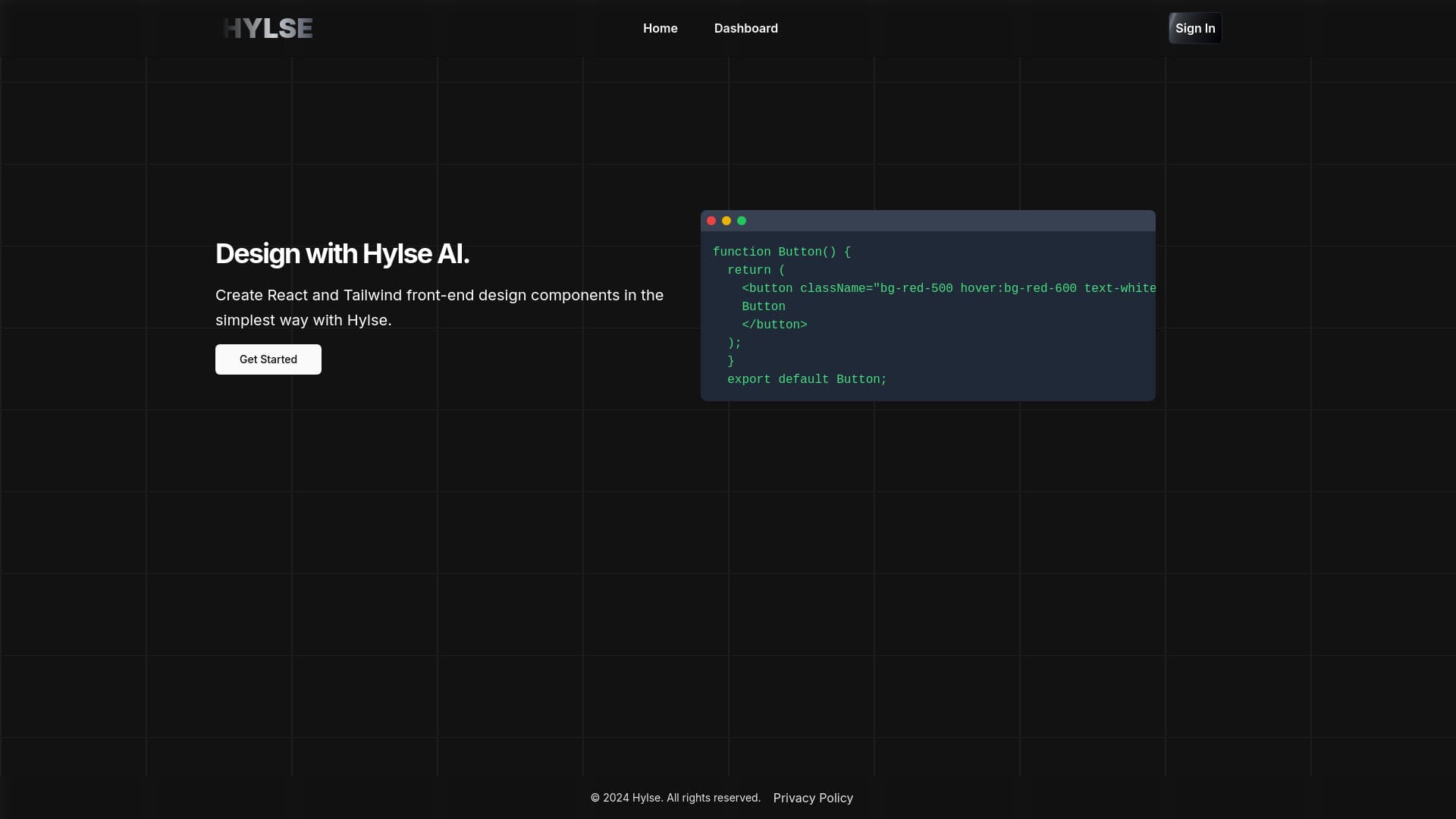Click the Sign In button
This screenshot has width=1456, height=819.
coord(1195,28)
